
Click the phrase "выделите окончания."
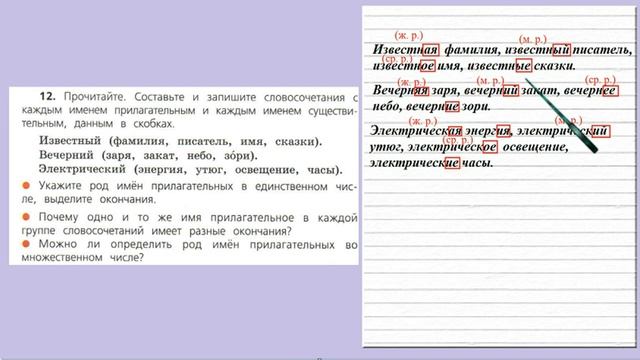tap(100, 200)
